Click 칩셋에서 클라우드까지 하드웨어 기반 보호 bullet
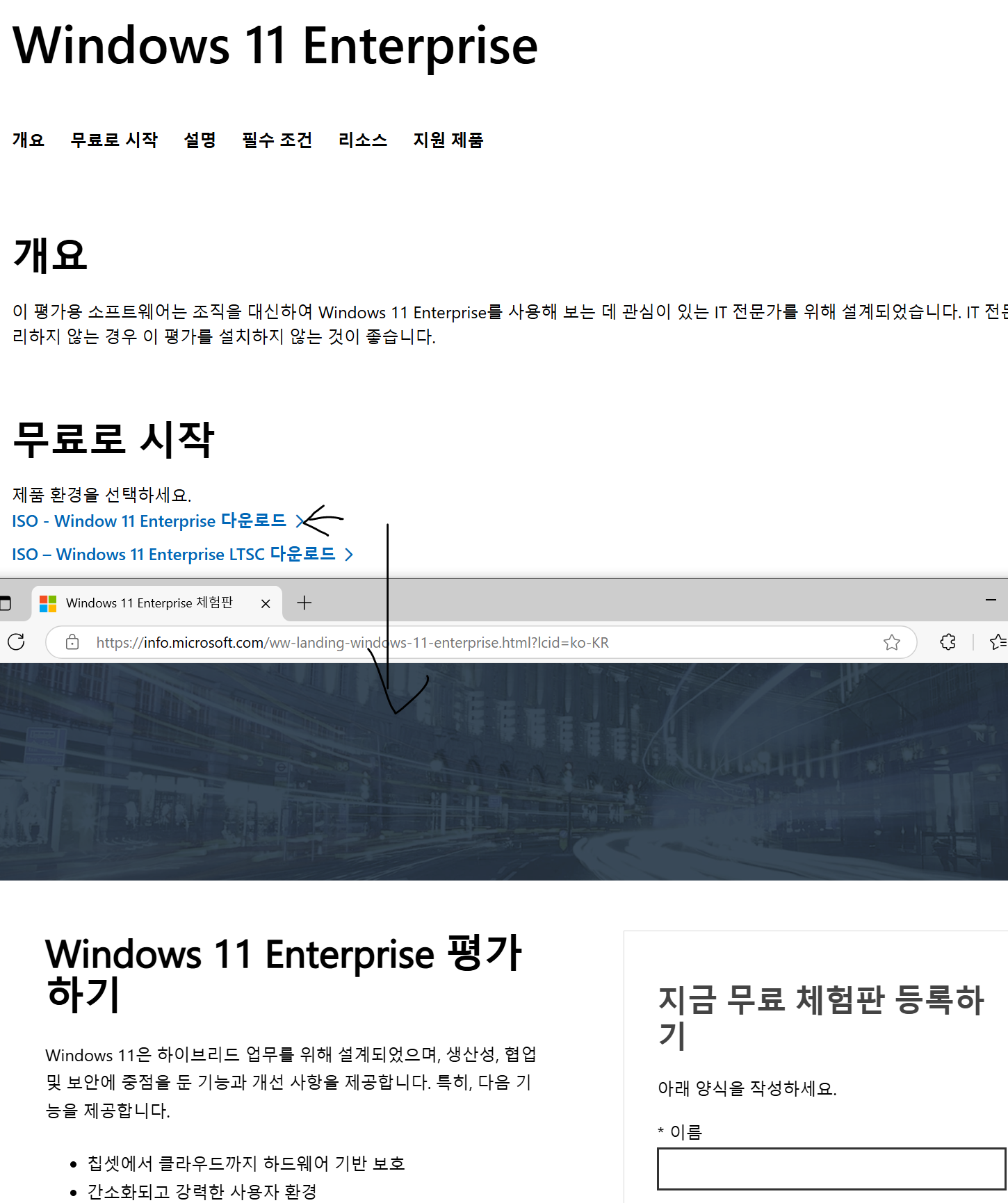Image resolution: width=1008 pixels, height=1203 pixels. click(246, 1163)
